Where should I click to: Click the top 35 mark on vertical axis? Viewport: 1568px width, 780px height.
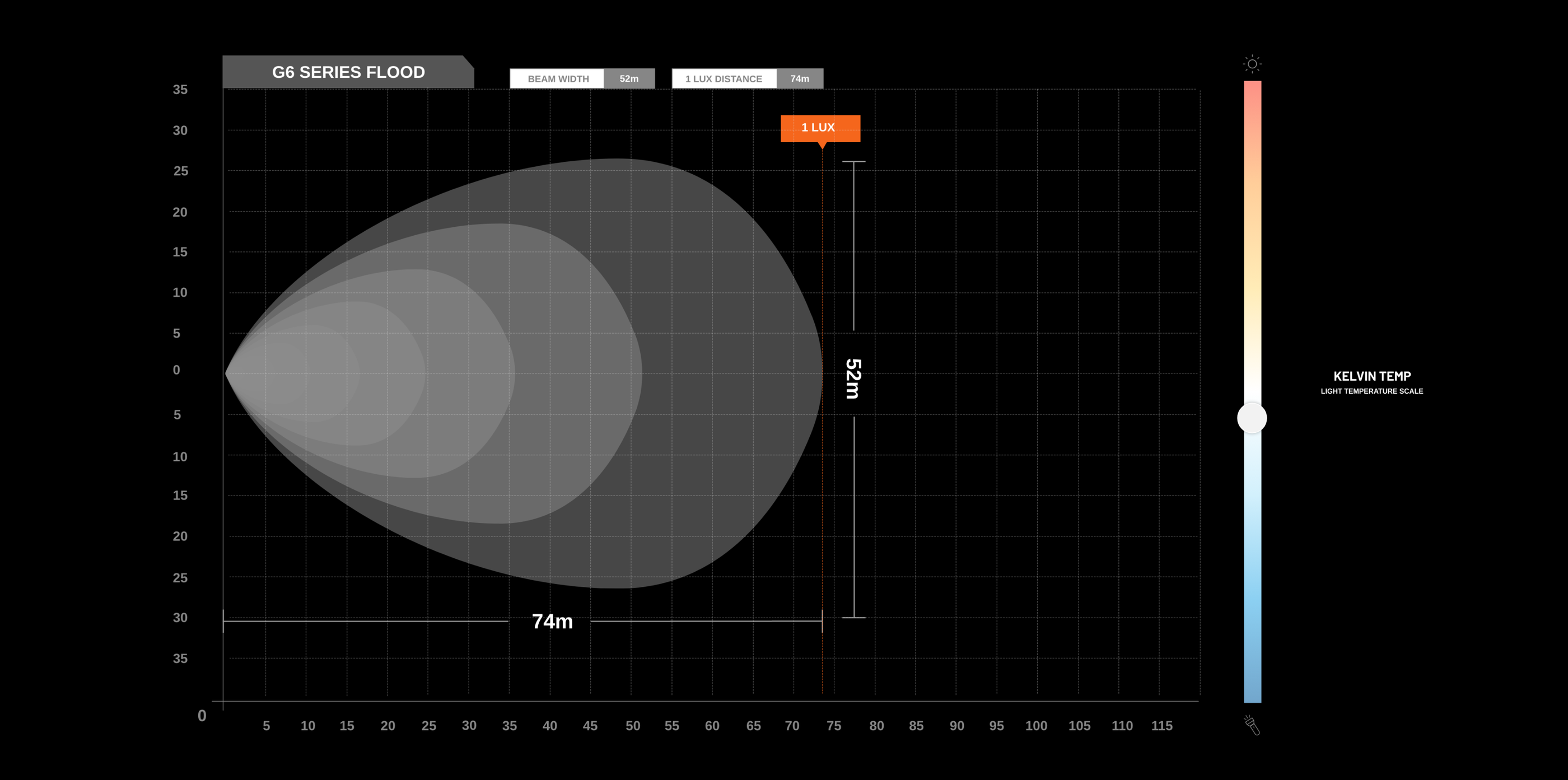[180, 90]
